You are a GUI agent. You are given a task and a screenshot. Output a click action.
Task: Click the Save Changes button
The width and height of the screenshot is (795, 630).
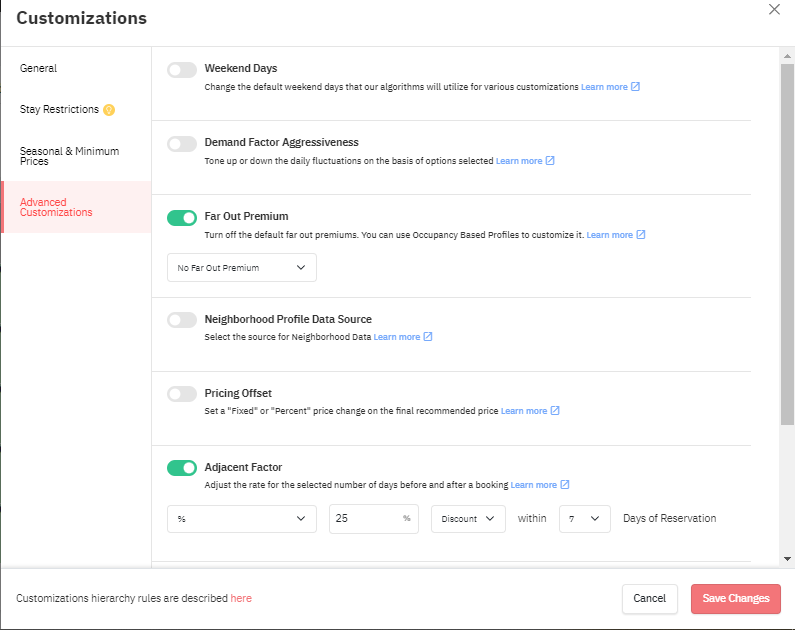click(x=736, y=599)
